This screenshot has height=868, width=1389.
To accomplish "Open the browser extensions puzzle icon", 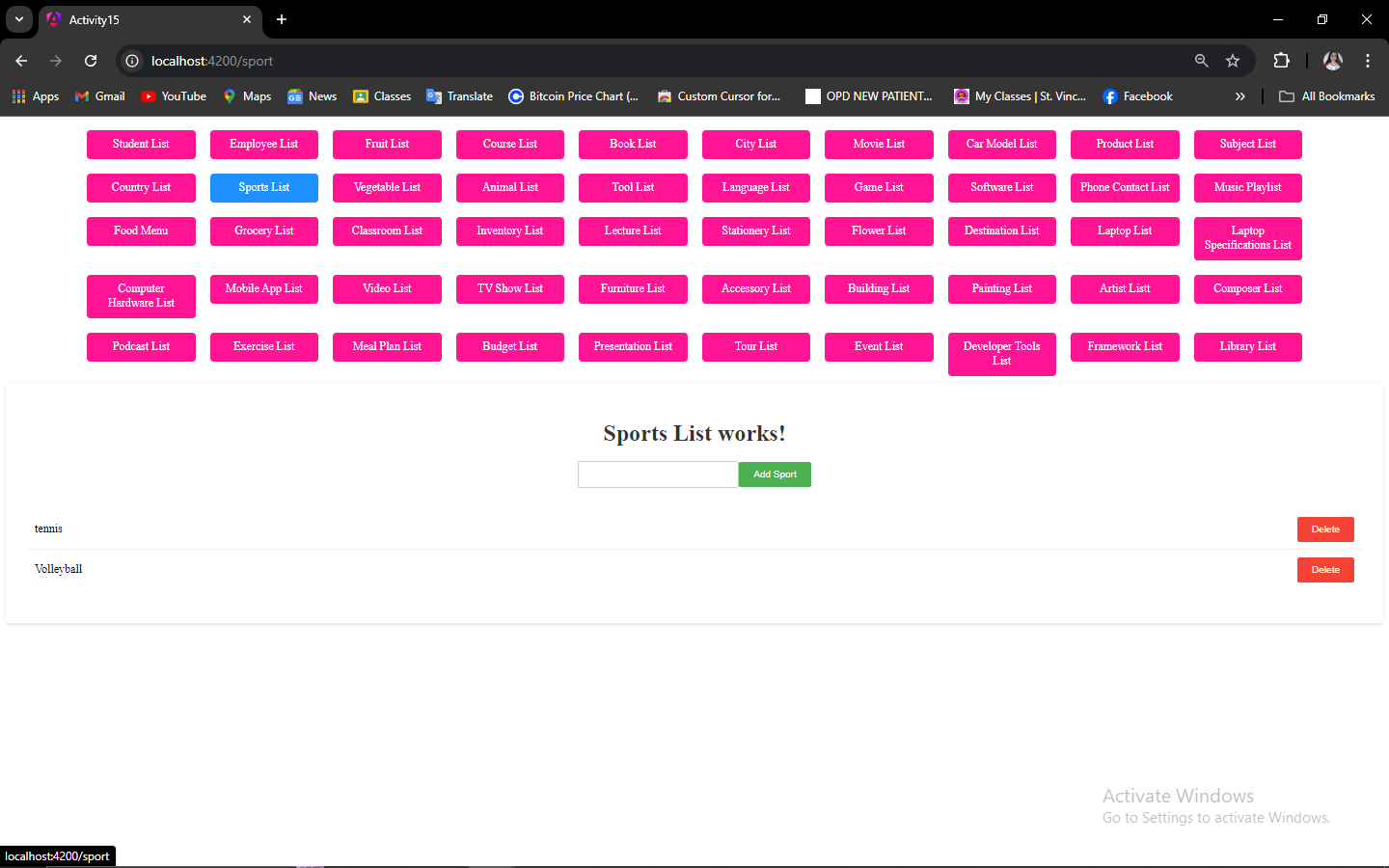I will [x=1281, y=61].
